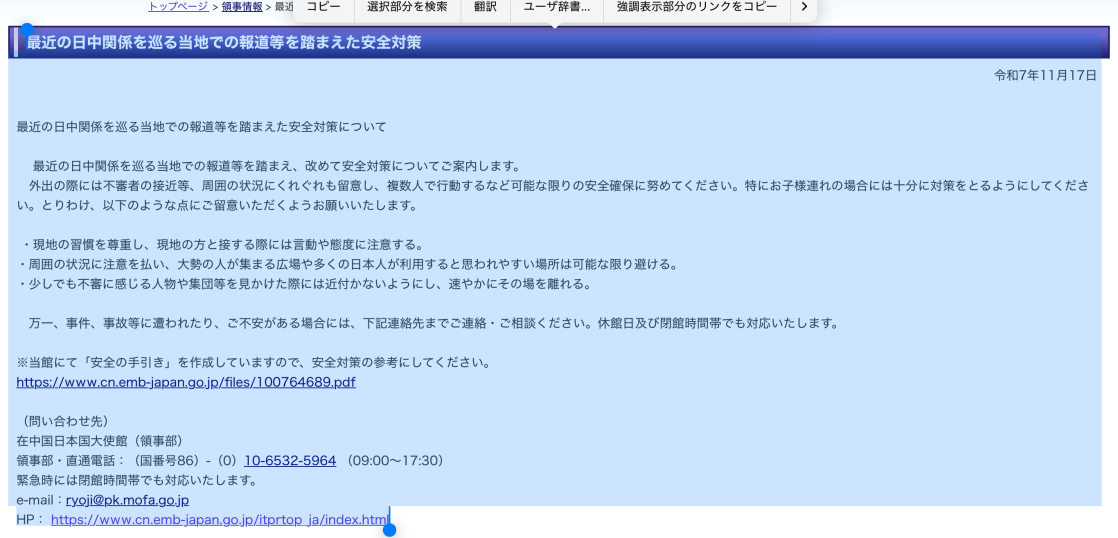Click the 在中国日本国大使館（領事部） text line
The image size is (1118, 538).
[100, 441]
